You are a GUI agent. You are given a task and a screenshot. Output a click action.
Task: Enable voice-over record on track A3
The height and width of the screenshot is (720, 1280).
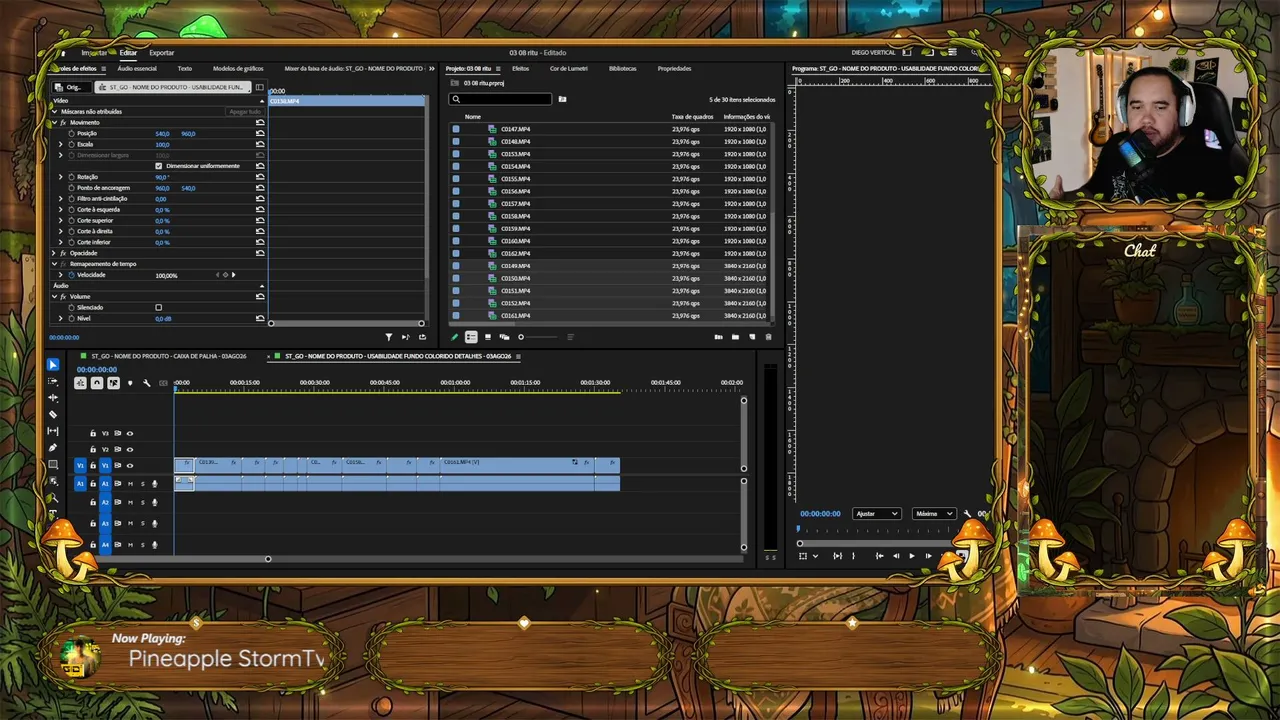point(154,523)
